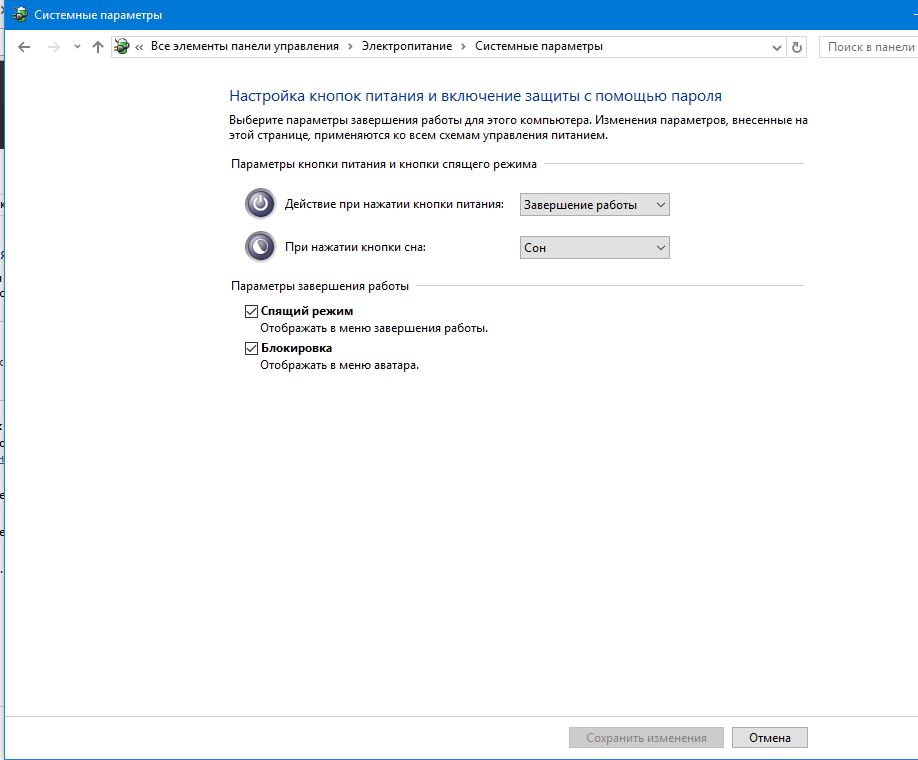This screenshot has width=918, height=760.
Task: Click 'Сохранить изменения' button
Action: [646, 738]
